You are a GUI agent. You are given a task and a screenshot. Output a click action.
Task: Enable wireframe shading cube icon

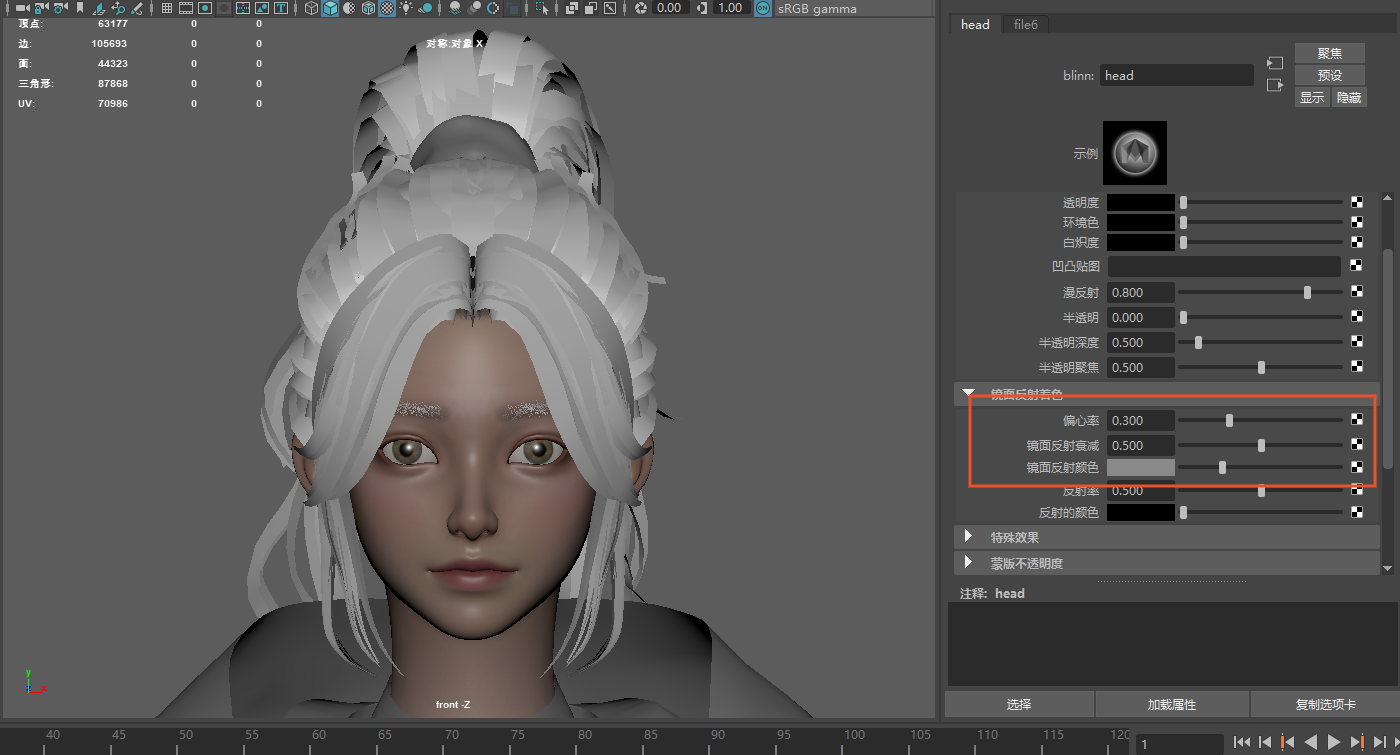(x=311, y=8)
